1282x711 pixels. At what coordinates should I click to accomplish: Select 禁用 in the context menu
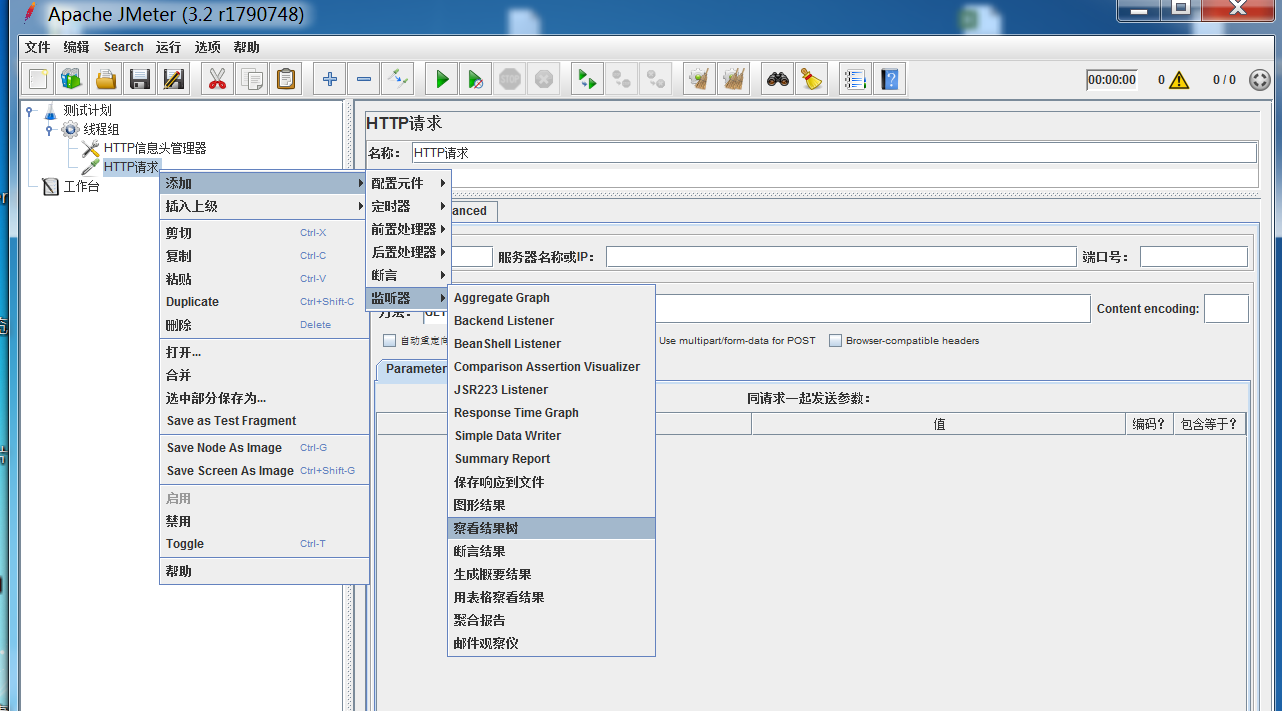265,521
